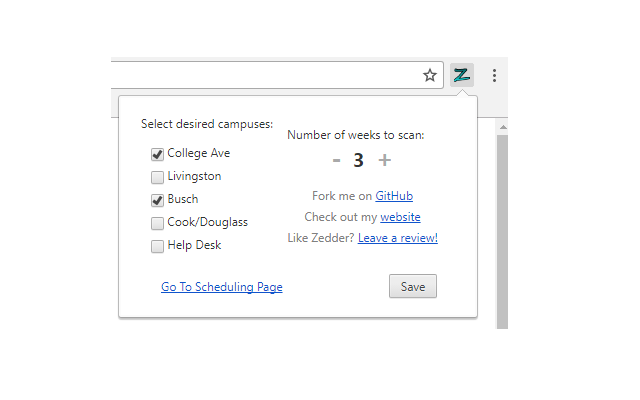Click the Busch campus label text
640x400 pixels.
182,200
